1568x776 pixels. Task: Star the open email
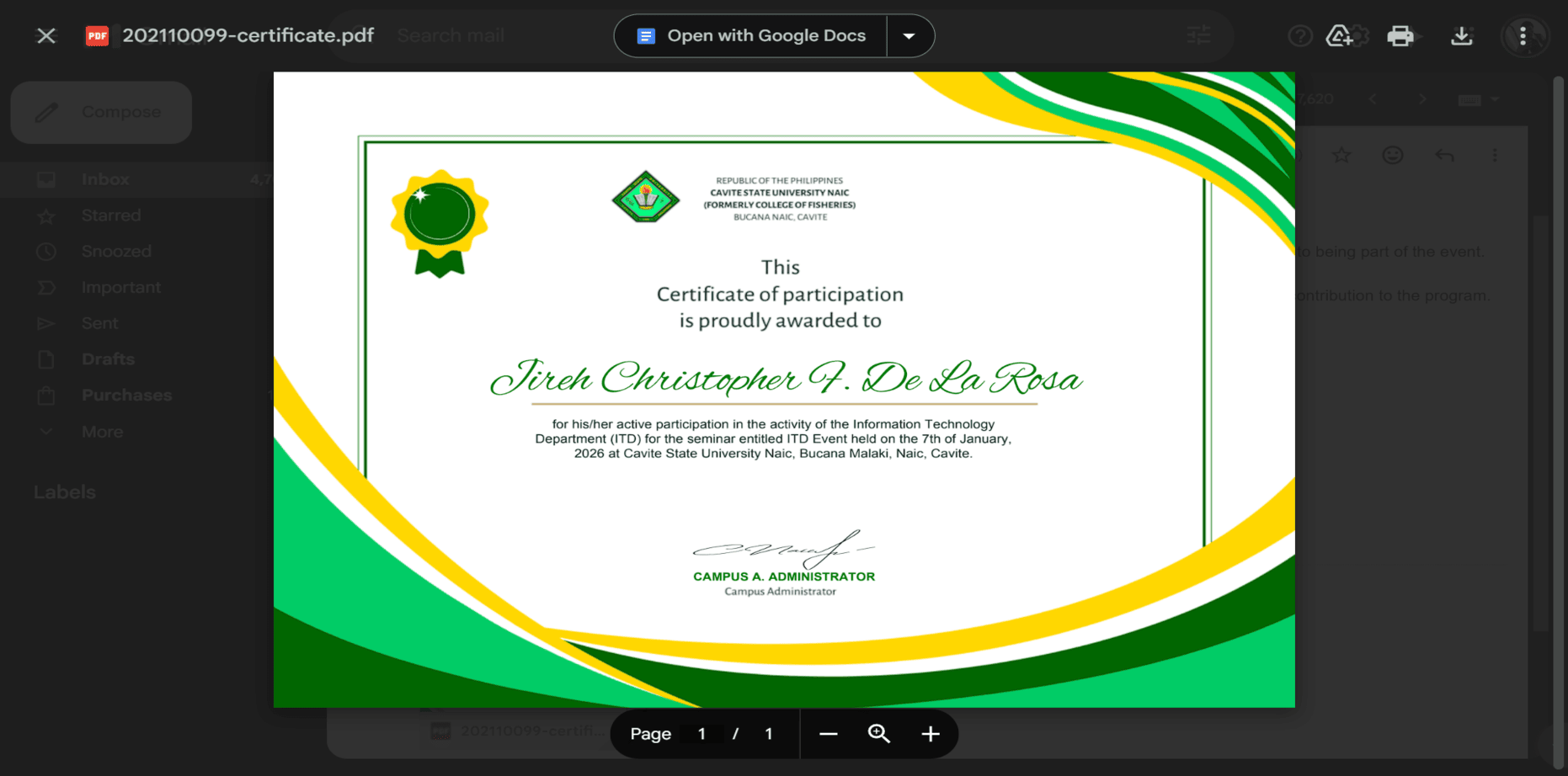[1341, 156]
